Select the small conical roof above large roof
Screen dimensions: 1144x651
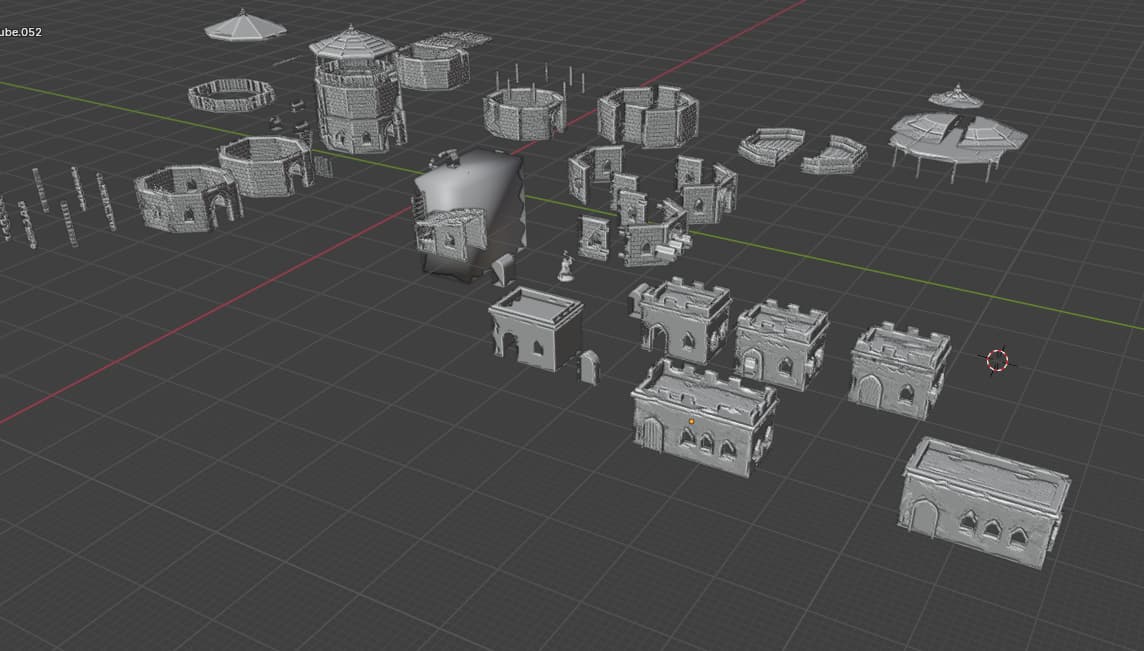pos(955,97)
